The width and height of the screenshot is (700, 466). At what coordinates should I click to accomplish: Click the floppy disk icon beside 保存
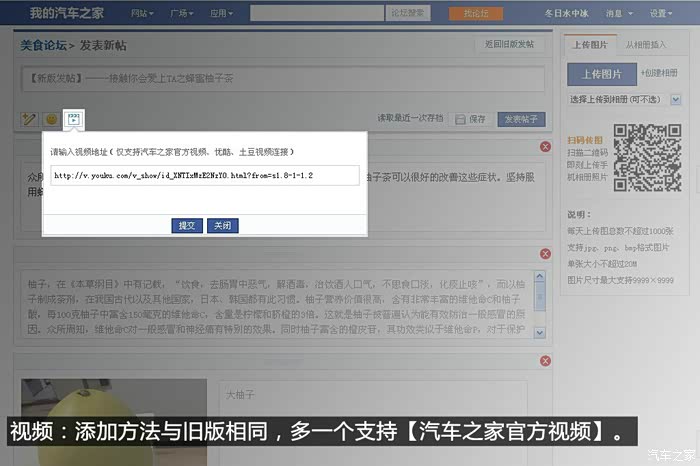tap(460, 119)
